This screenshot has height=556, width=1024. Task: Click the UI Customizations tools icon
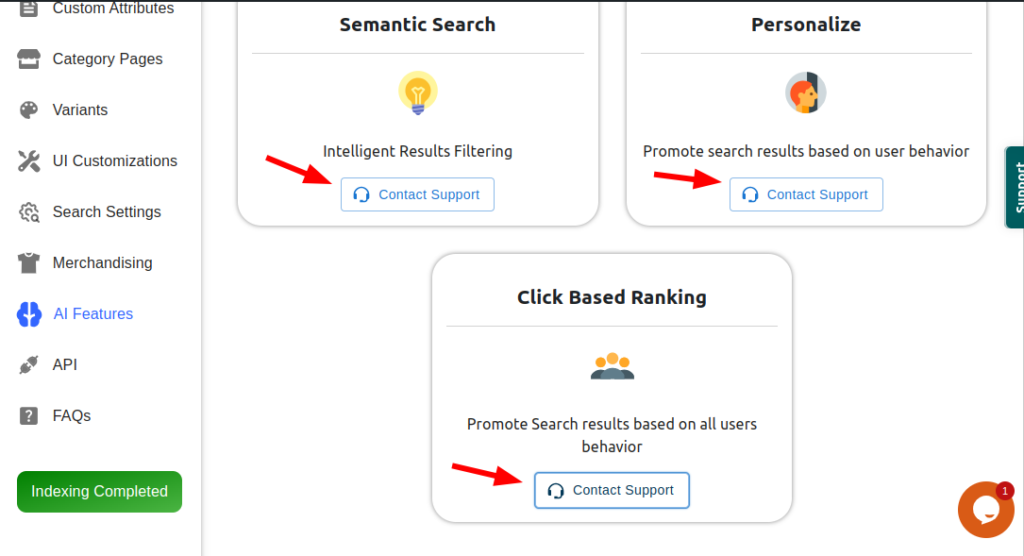[29, 161]
